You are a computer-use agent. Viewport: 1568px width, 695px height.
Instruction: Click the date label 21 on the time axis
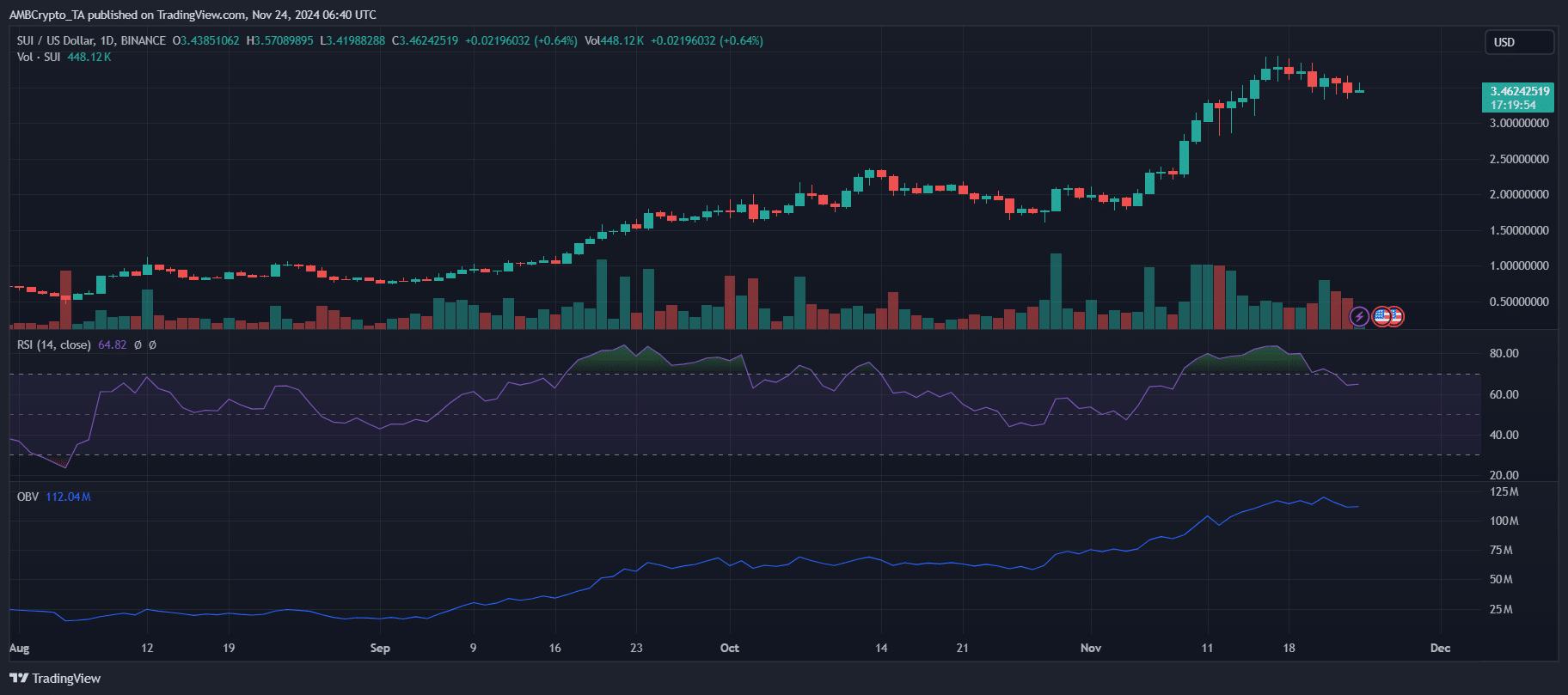(x=963, y=648)
